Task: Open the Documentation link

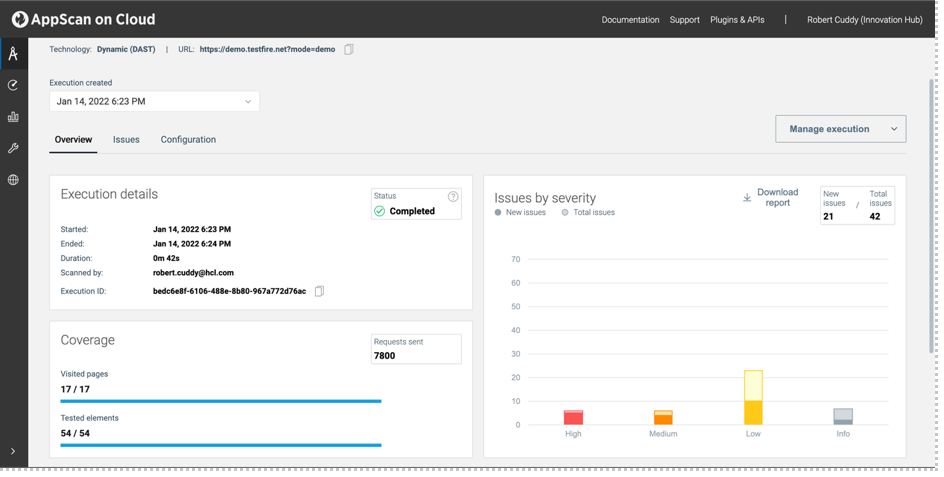Action: [x=630, y=20]
